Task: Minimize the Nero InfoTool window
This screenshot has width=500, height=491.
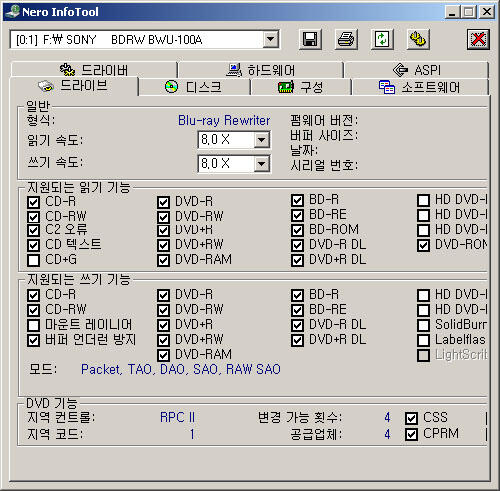Action: (x=452, y=12)
